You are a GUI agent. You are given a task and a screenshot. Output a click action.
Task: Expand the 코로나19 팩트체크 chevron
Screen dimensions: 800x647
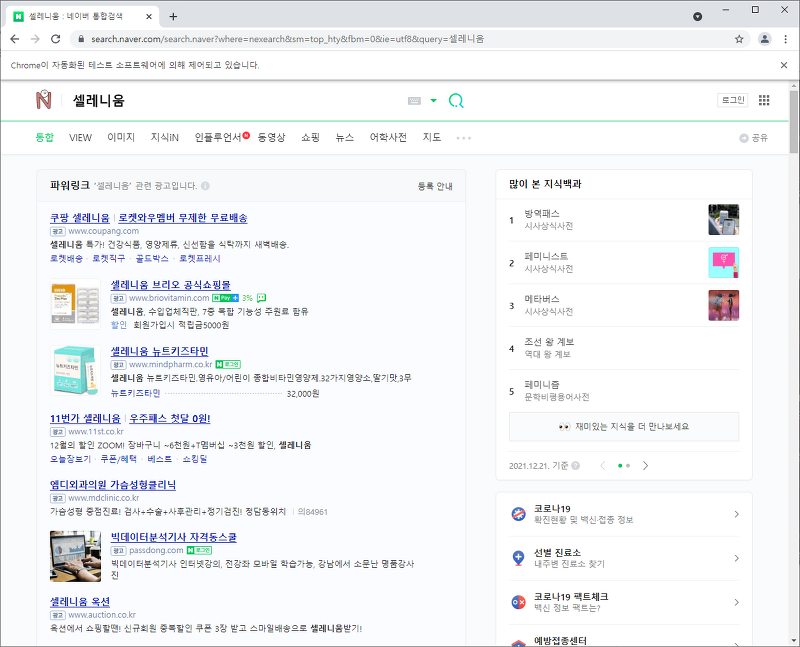(736, 602)
